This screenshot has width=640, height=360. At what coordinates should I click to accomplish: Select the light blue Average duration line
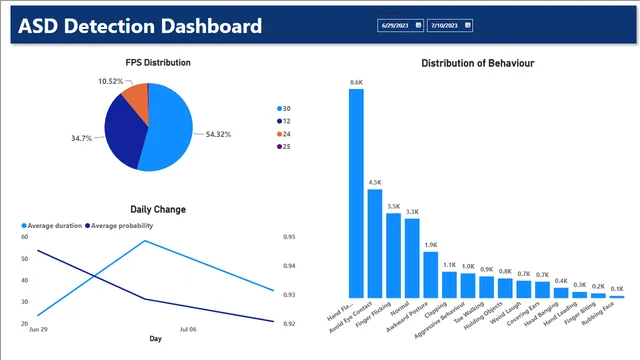[145, 241]
